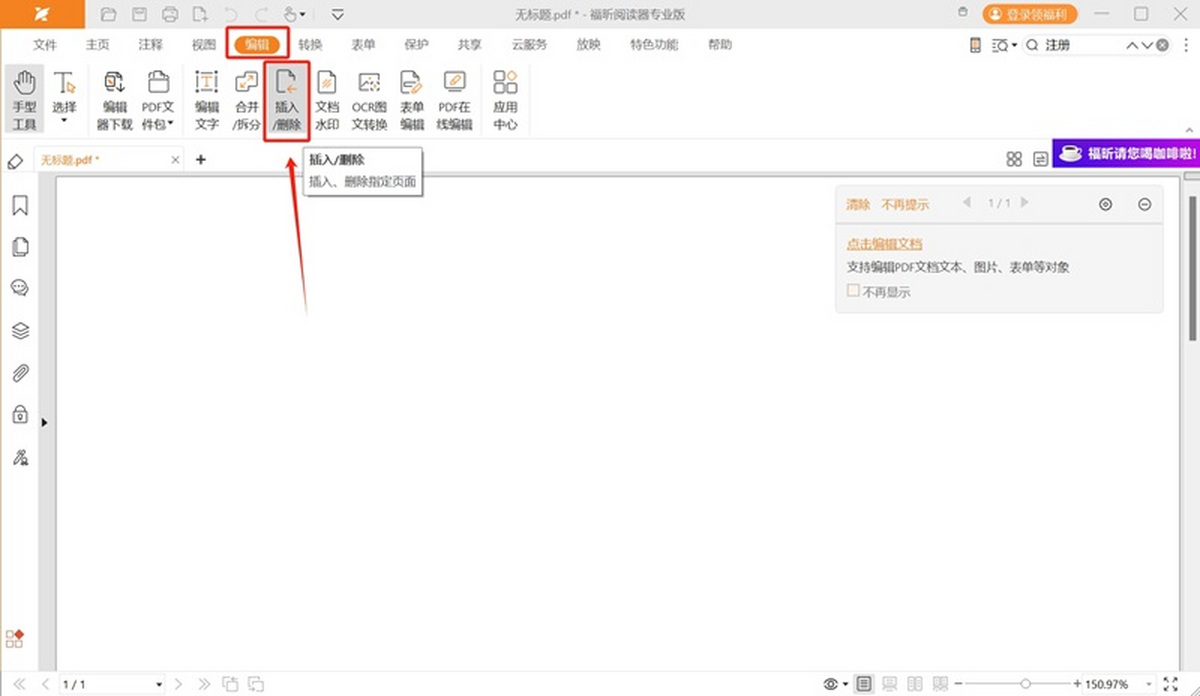Click the new document icon in title bar
Screen dimensions: 1200x696
point(201,14)
